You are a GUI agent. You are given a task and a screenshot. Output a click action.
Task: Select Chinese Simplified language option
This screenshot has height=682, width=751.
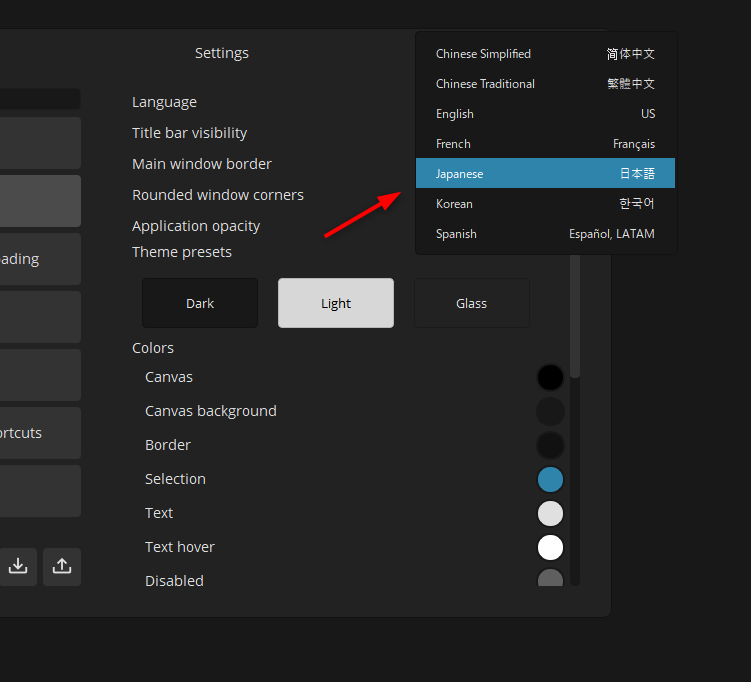(x=545, y=54)
